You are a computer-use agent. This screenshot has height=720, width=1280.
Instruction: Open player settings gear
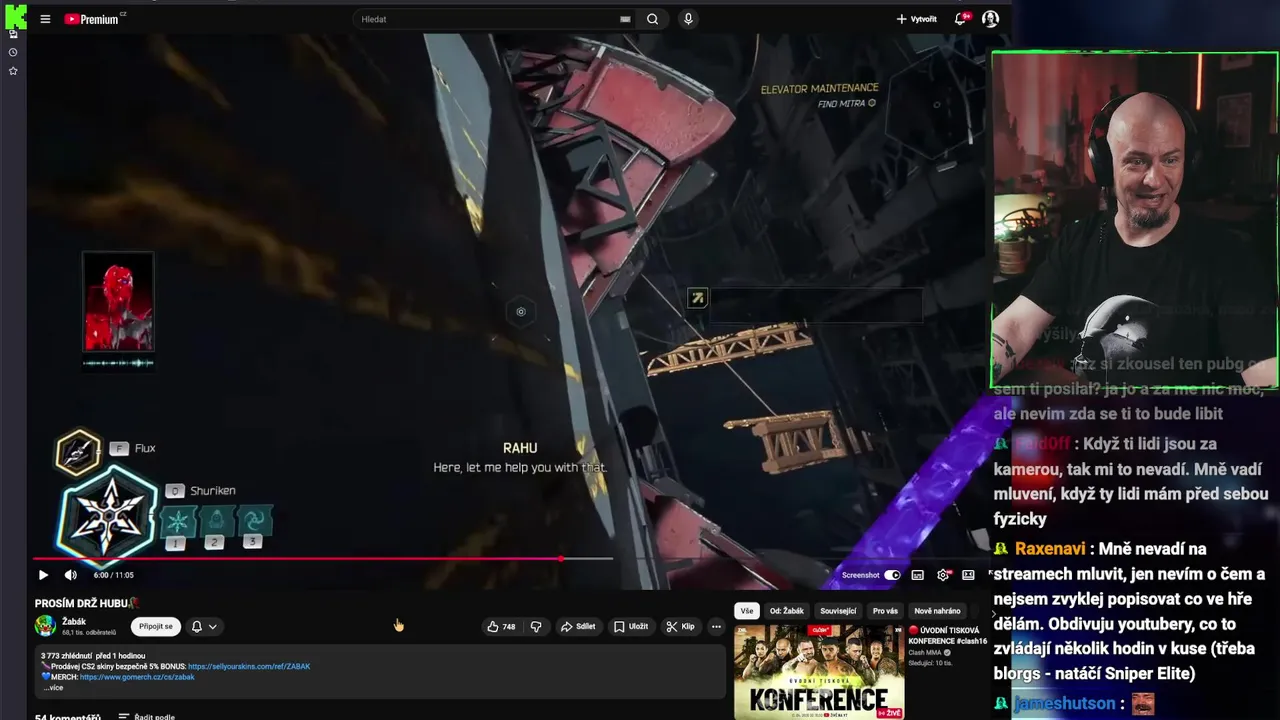coord(943,575)
